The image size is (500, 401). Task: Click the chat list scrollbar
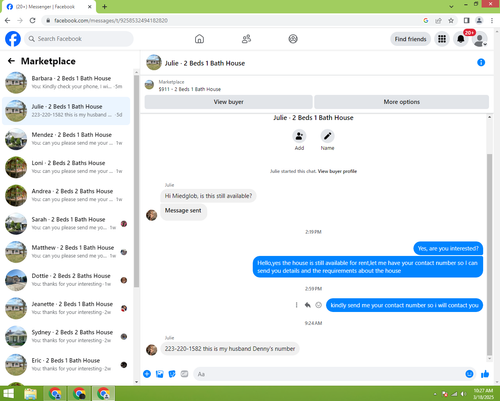[136, 181]
